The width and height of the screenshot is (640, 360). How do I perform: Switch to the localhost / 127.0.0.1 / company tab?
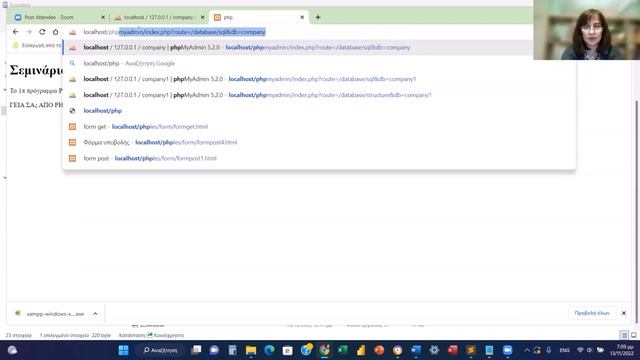(160, 18)
